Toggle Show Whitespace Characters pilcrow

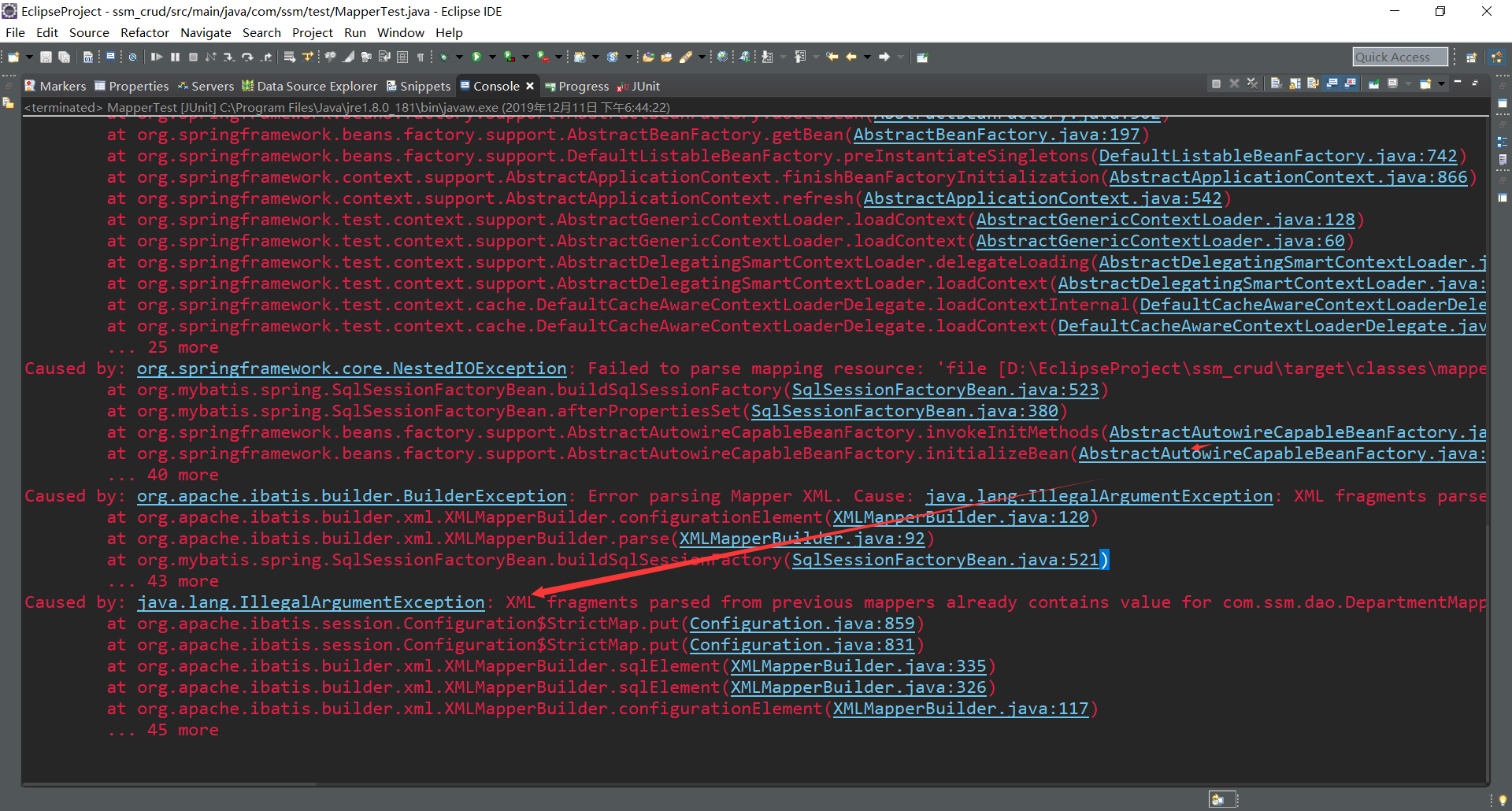[x=421, y=57]
